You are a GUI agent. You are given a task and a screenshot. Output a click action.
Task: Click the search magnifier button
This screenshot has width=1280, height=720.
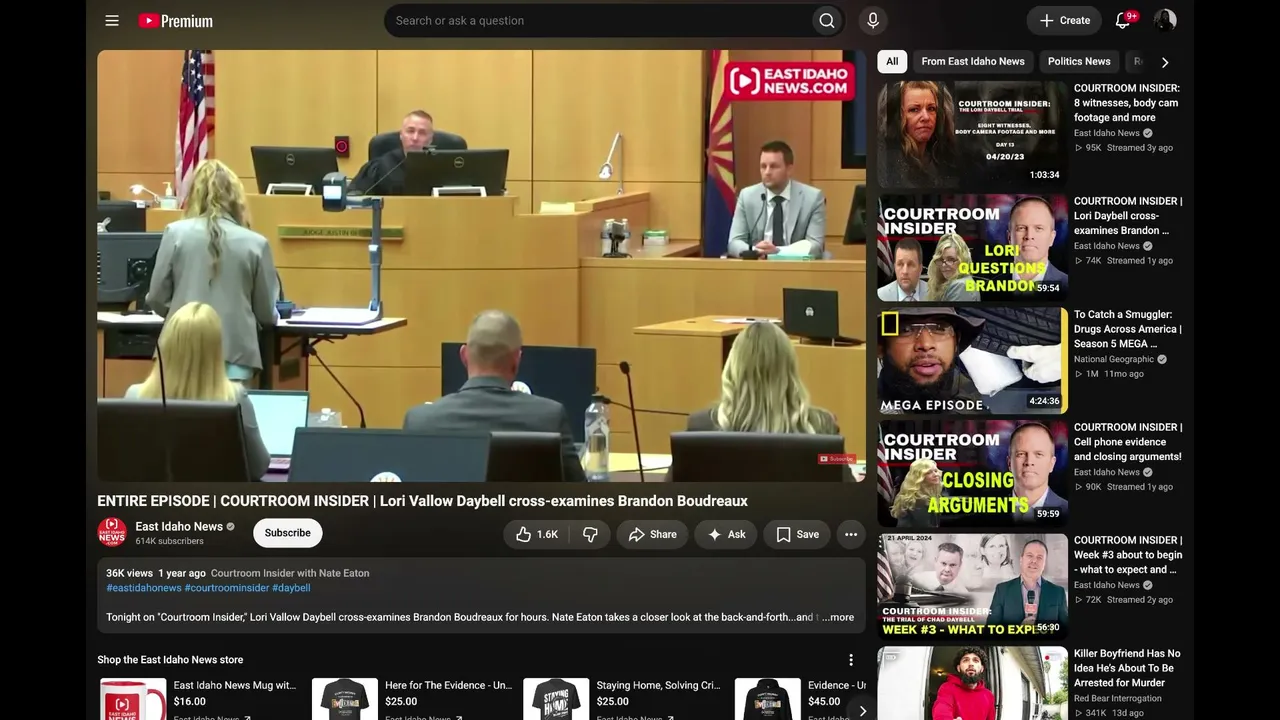coord(826,20)
